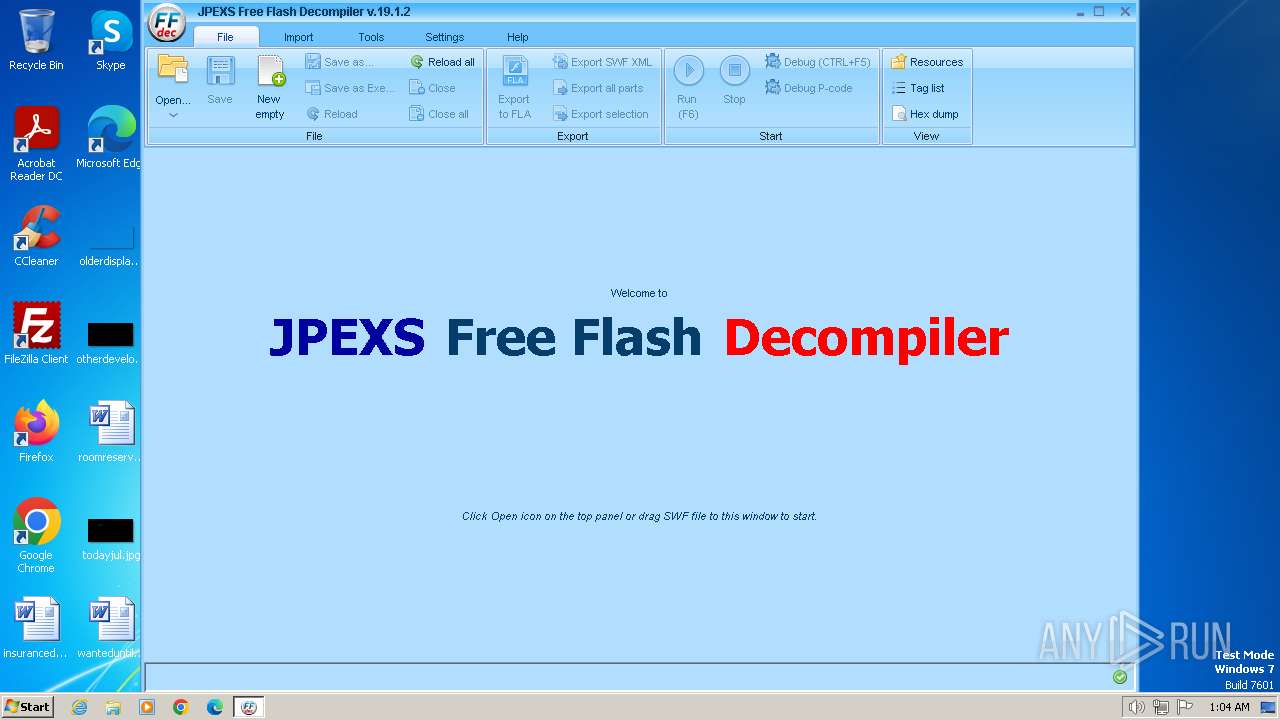Choose Save as Exe option
Viewport: 1280px width, 720px height.
[x=350, y=88]
